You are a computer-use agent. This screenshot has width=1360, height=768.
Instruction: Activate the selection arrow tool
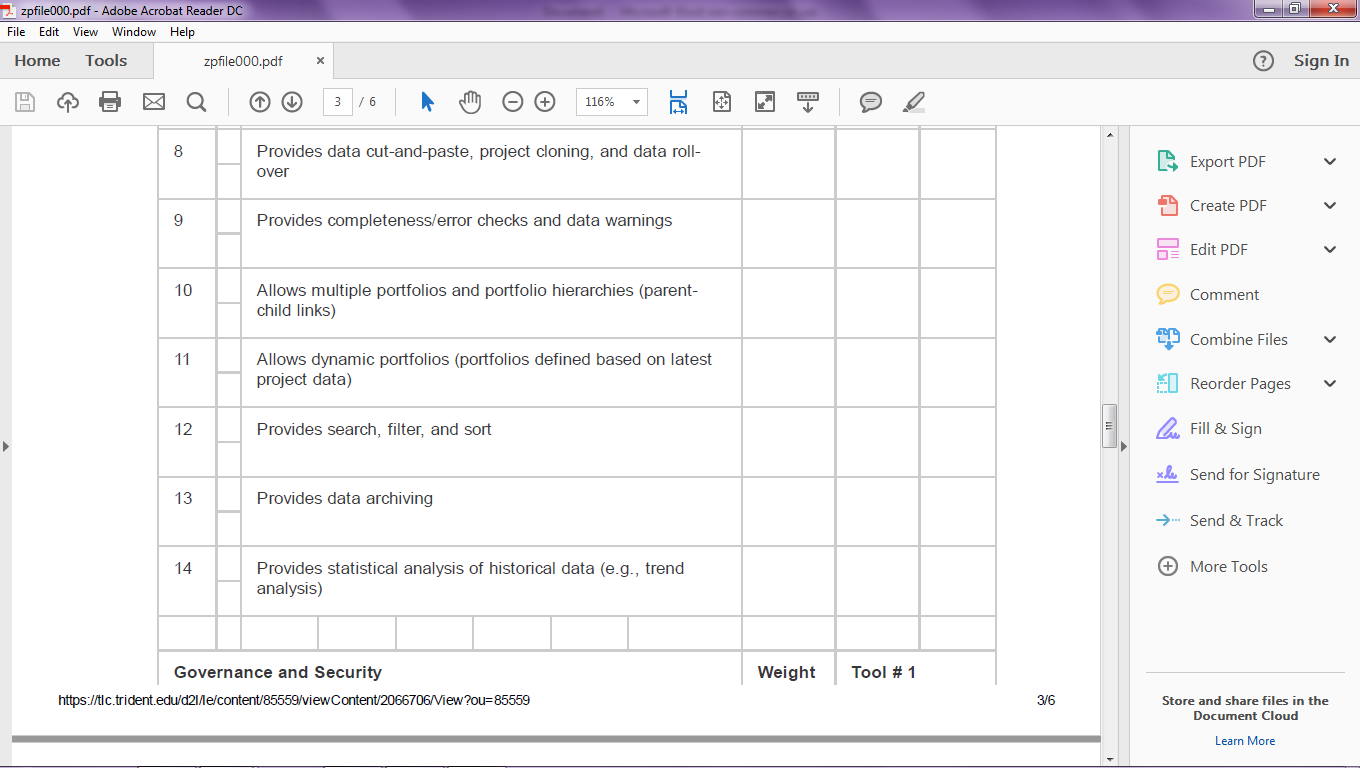tap(426, 101)
